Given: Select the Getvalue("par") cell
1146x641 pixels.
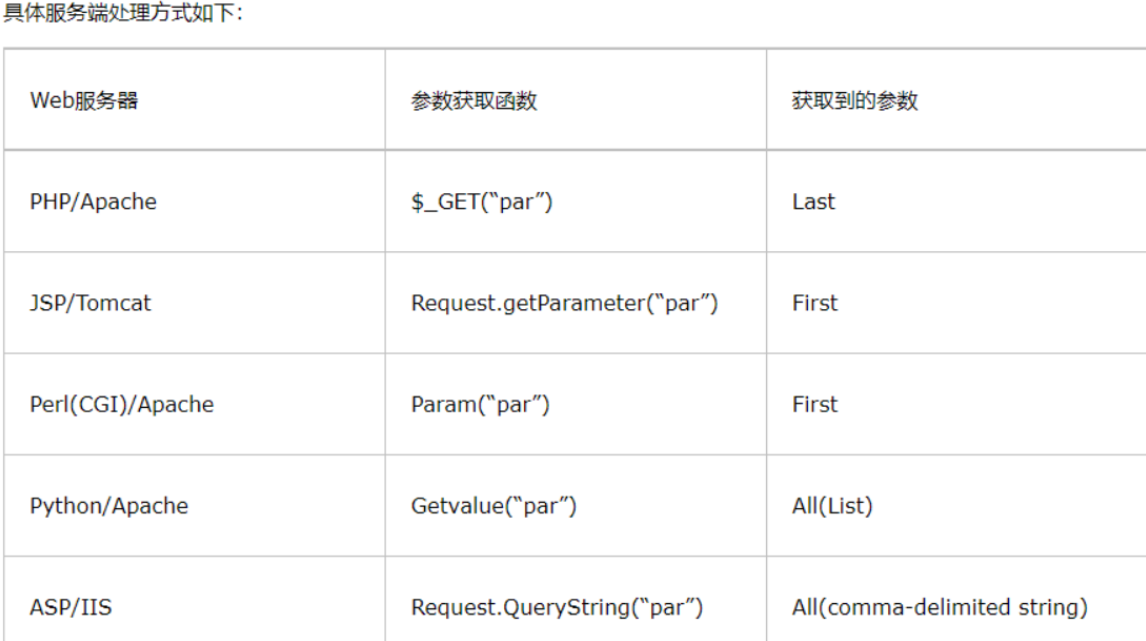Looking at the screenshot, I should pos(576,506).
